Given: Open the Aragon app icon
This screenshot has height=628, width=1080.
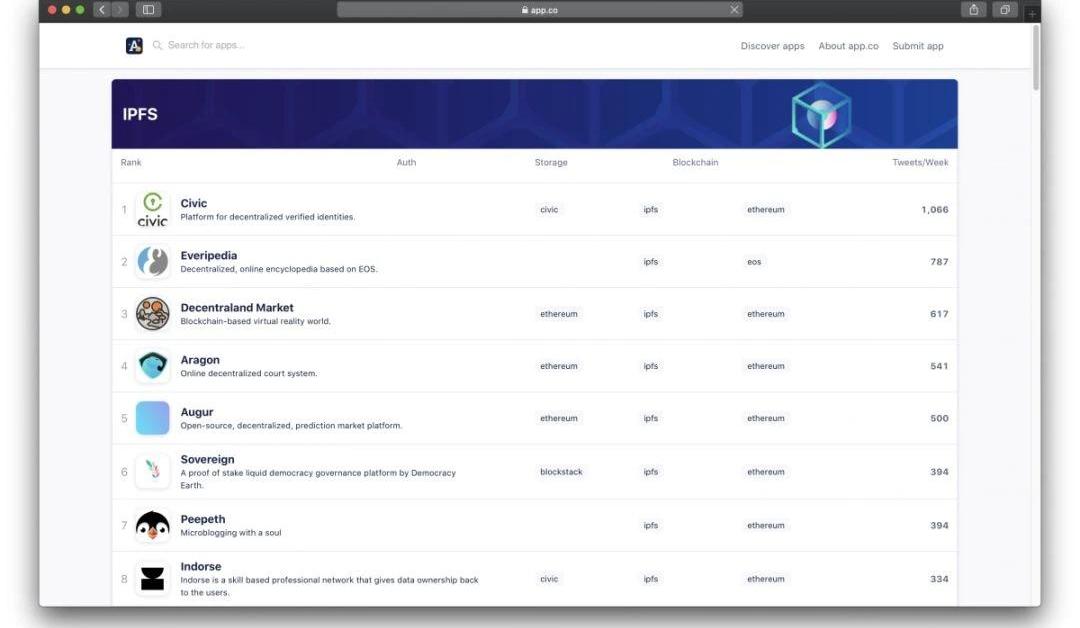Looking at the screenshot, I should tap(152, 366).
